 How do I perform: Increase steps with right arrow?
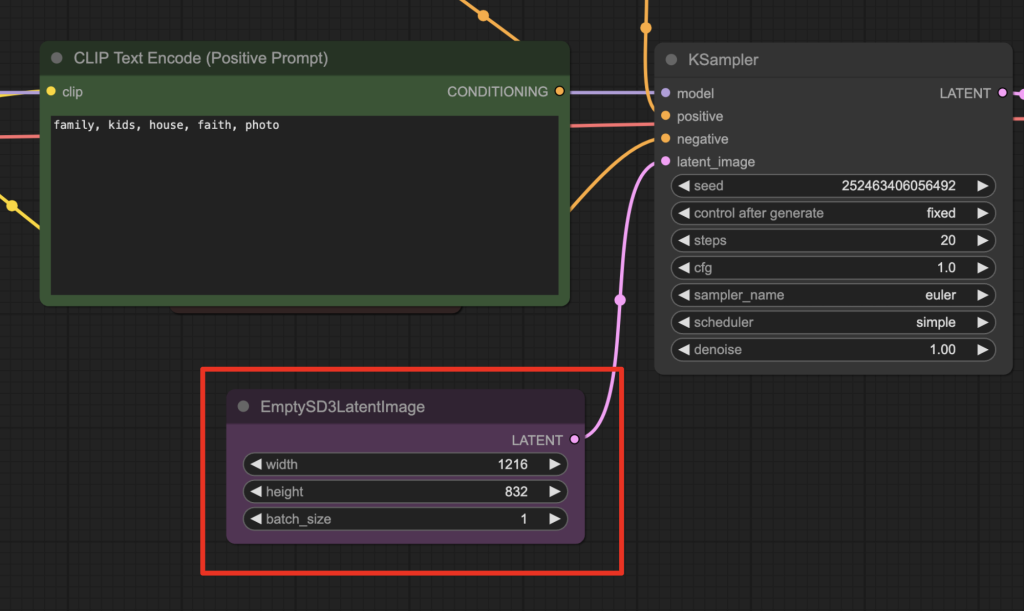click(982, 240)
